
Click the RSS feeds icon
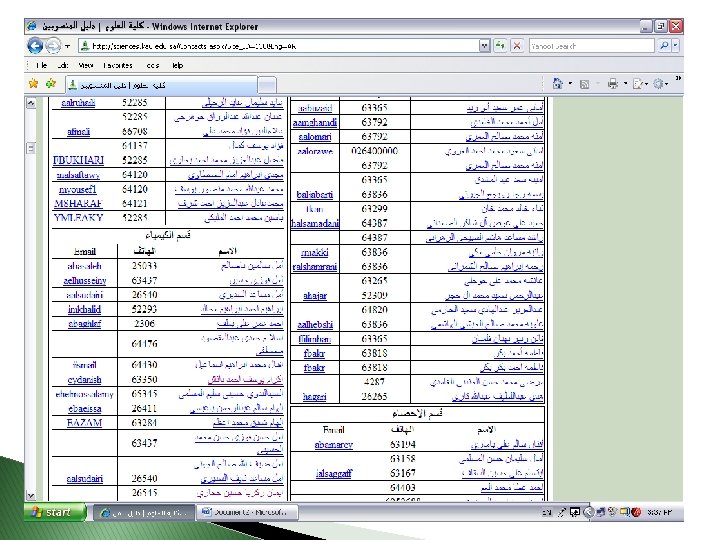click(585, 84)
